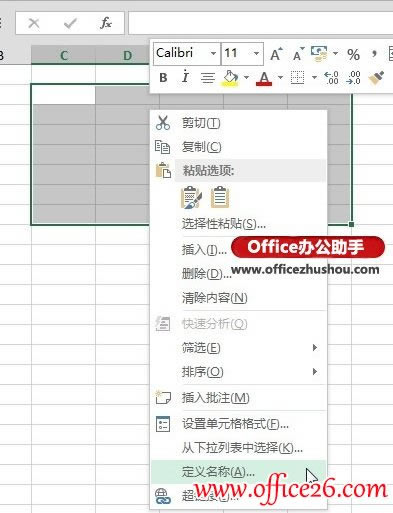
Task: Toggle italic formatting in mini toolbar
Action: [x=185, y=77]
